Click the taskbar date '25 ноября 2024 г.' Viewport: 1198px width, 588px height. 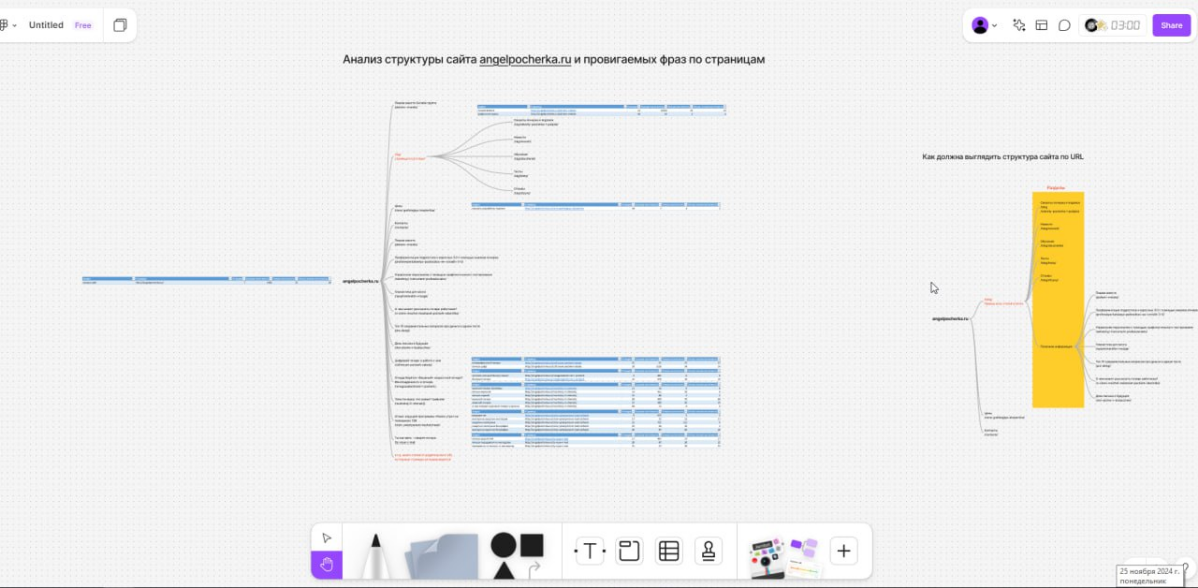click(1149, 571)
